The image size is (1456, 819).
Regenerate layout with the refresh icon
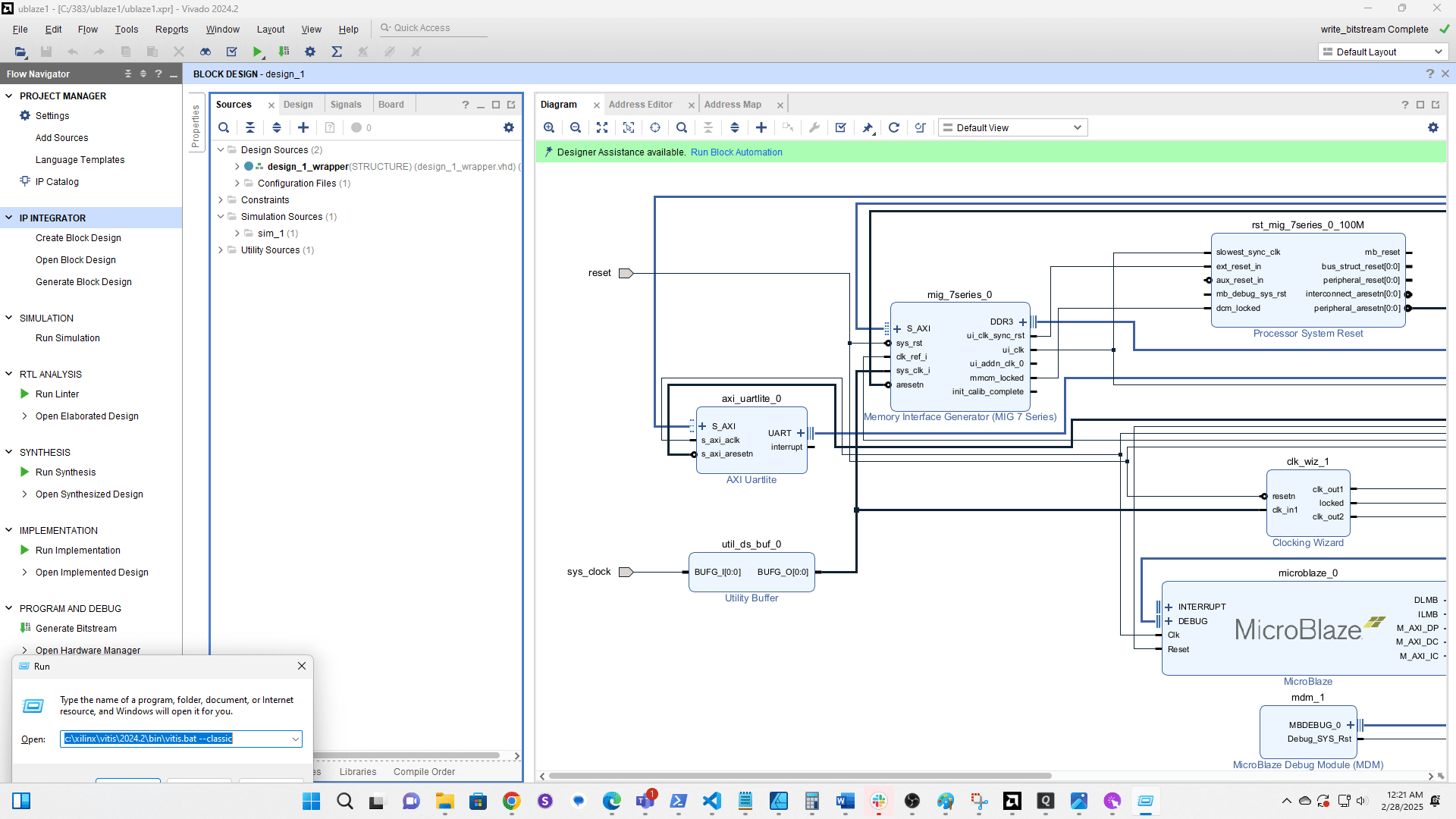coord(894,127)
